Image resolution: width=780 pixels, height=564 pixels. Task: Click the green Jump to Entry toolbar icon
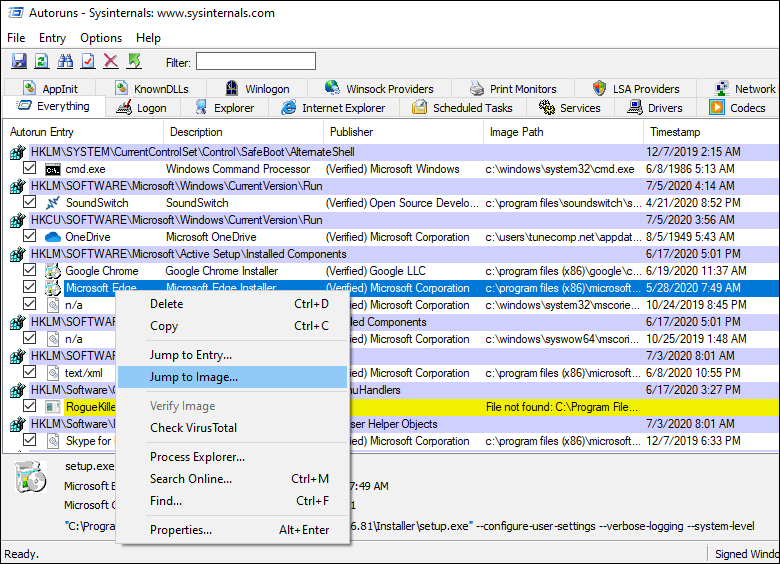click(134, 62)
